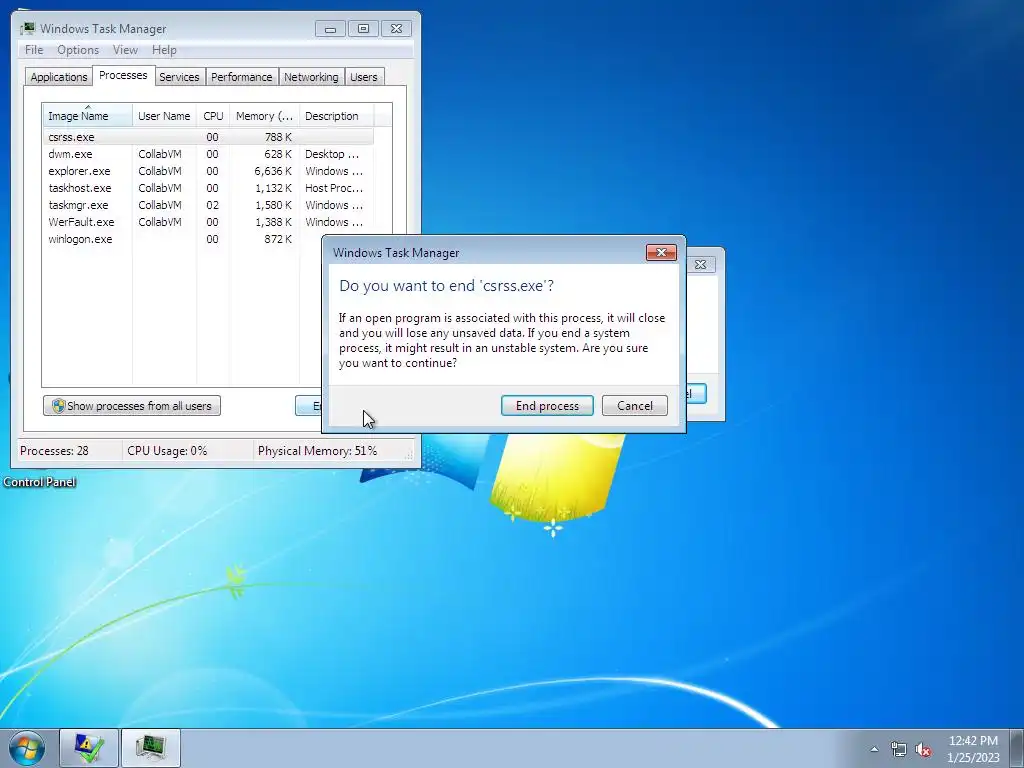Screen dimensions: 1024x768
Task: Sort by the CPU column header
Action: [213, 116]
